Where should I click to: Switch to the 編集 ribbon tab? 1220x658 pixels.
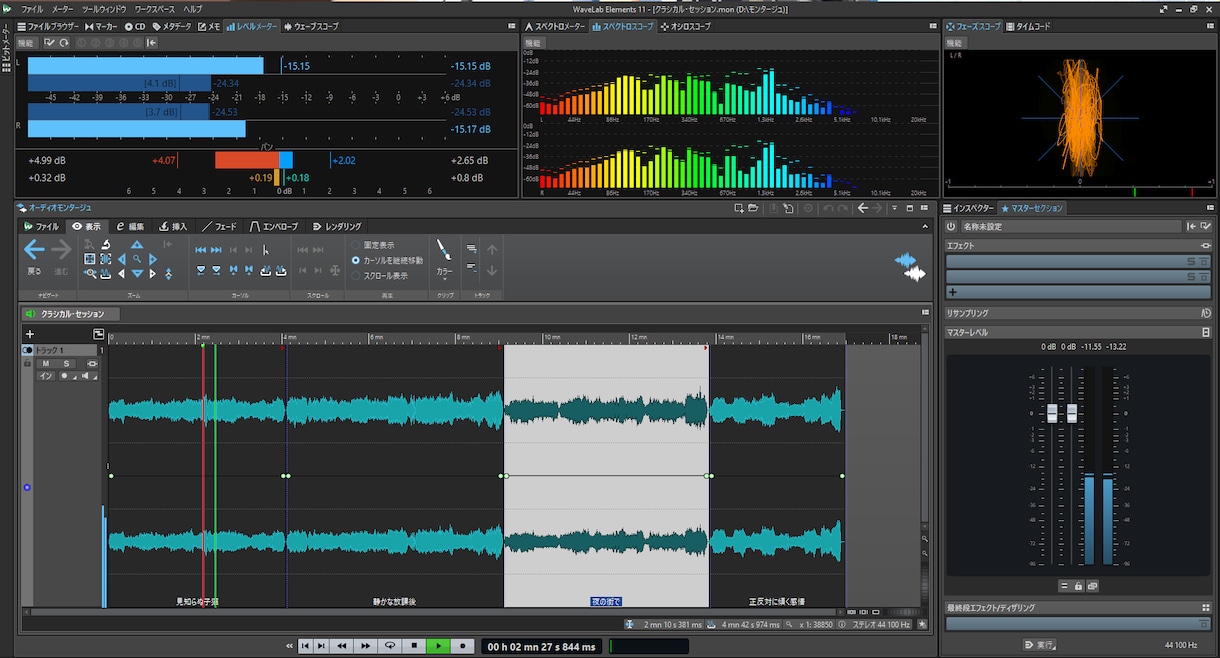click(x=130, y=227)
